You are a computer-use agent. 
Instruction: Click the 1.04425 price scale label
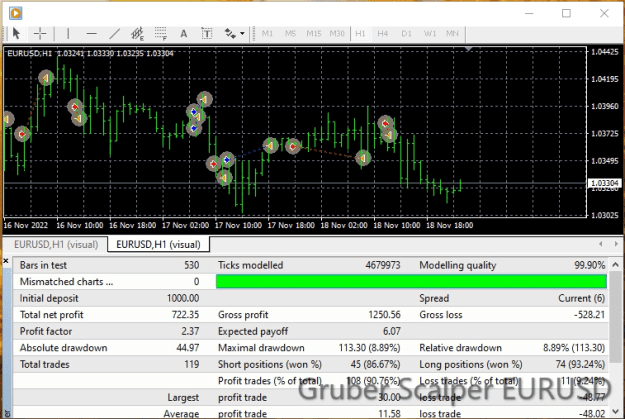pos(605,52)
